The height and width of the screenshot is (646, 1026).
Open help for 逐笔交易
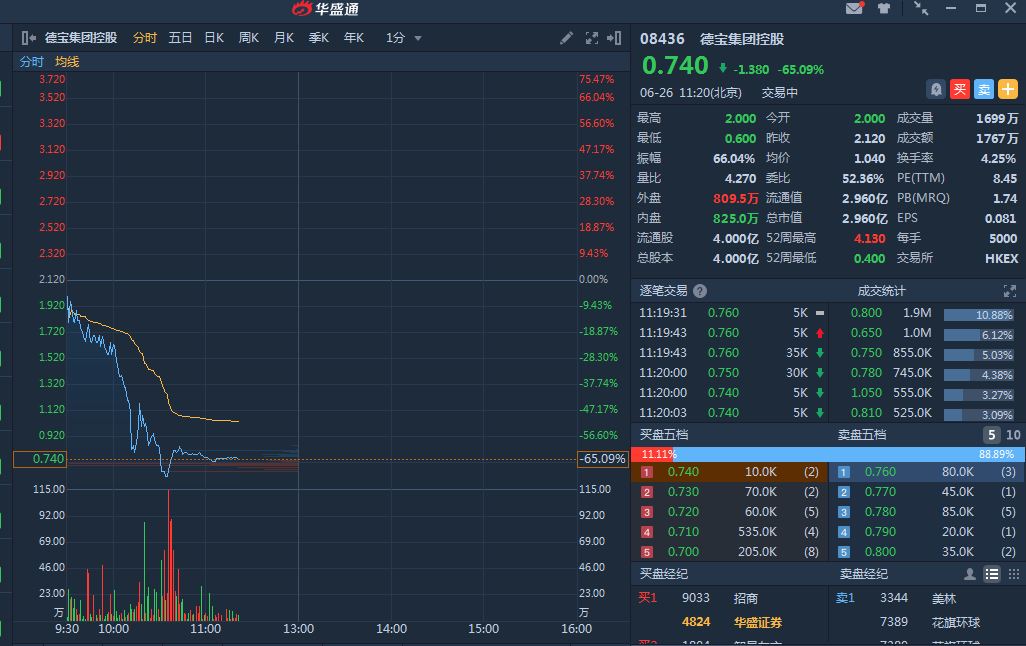tap(699, 291)
